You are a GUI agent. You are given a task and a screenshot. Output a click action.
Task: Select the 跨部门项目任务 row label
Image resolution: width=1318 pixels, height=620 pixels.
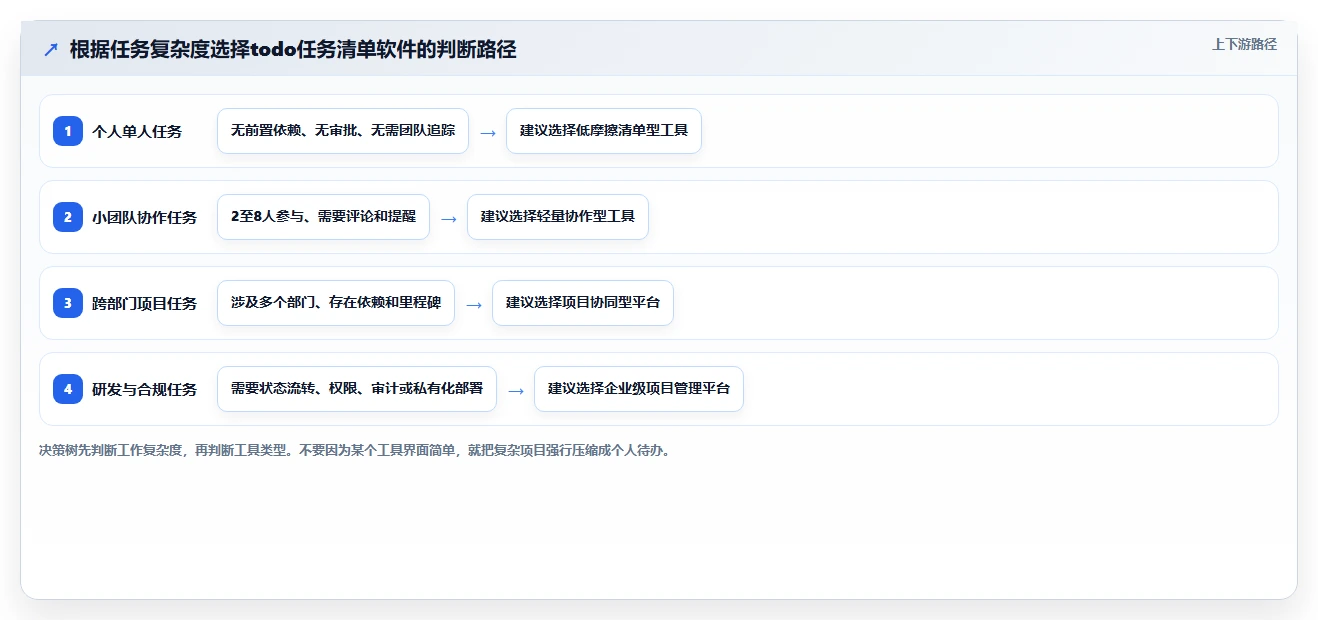pyautogui.click(x=144, y=303)
